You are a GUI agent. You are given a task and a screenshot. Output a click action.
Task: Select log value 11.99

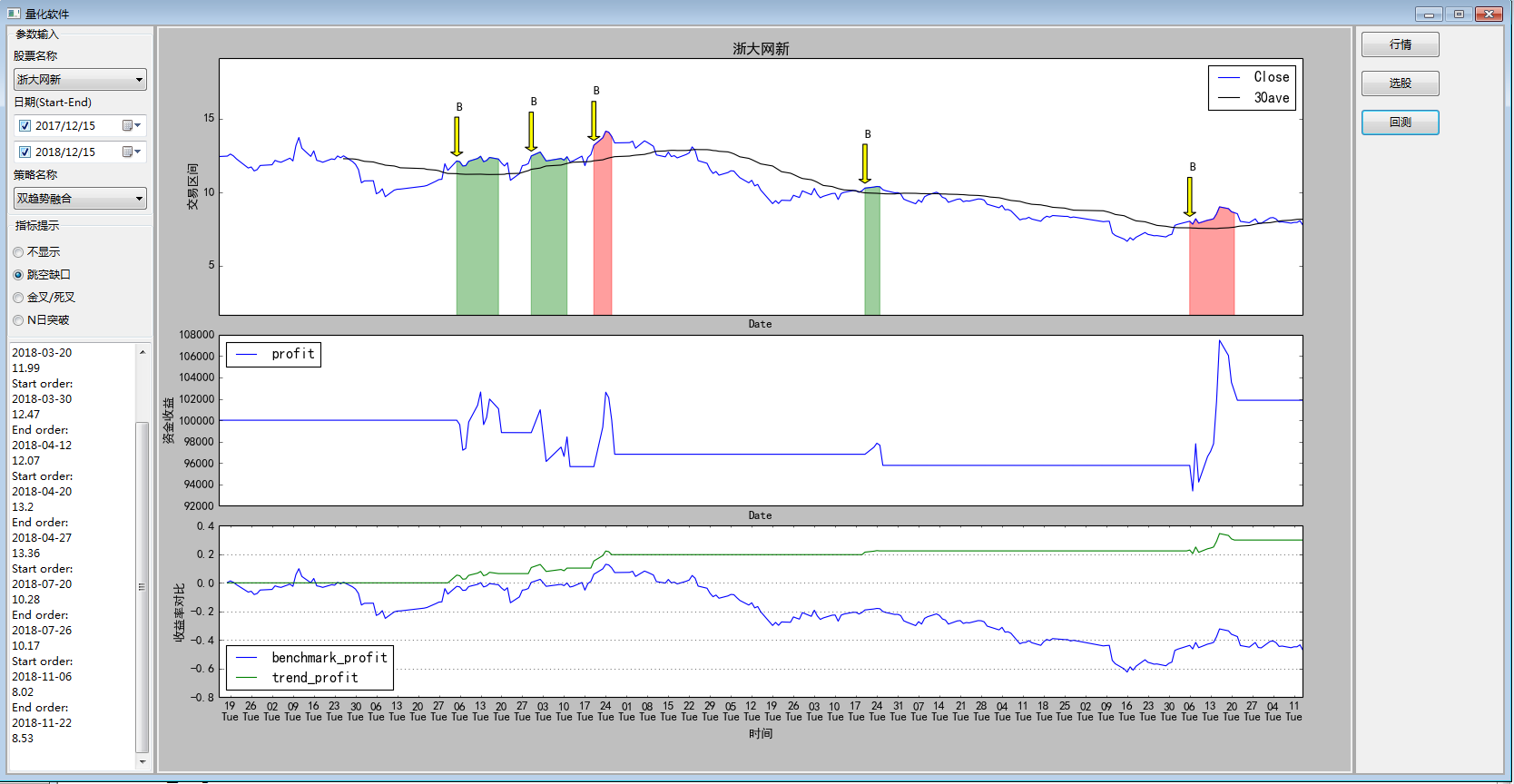click(x=25, y=368)
